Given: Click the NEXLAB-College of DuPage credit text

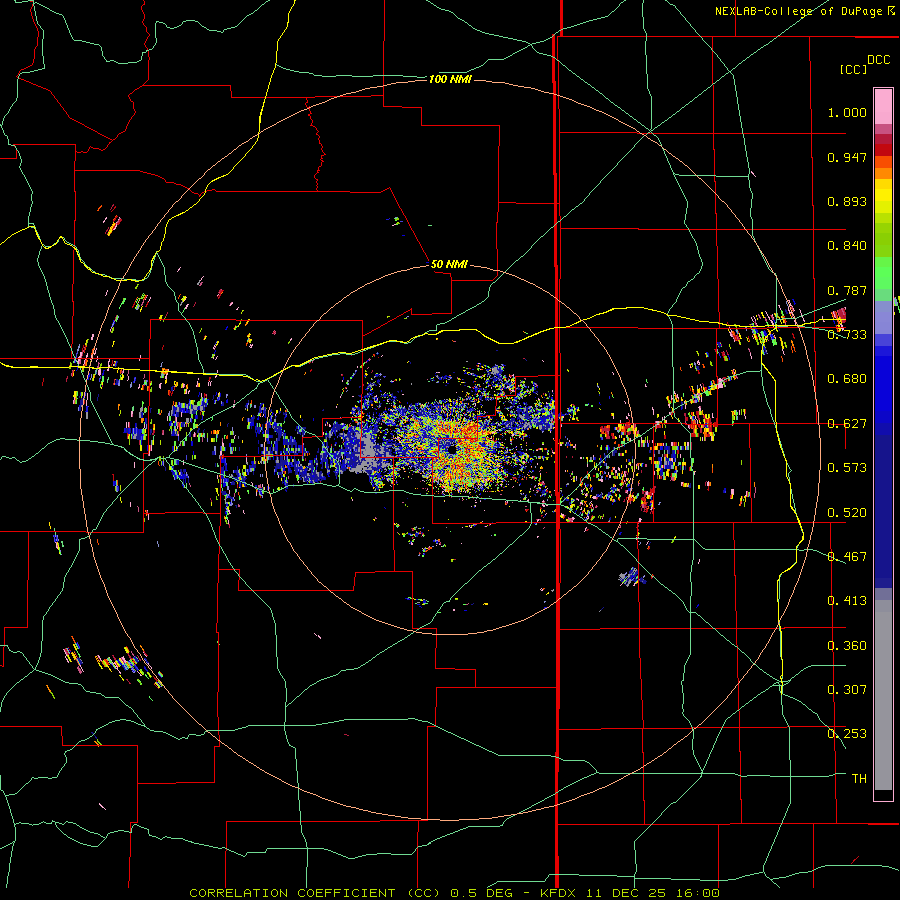Looking at the screenshot, I should [x=798, y=11].
